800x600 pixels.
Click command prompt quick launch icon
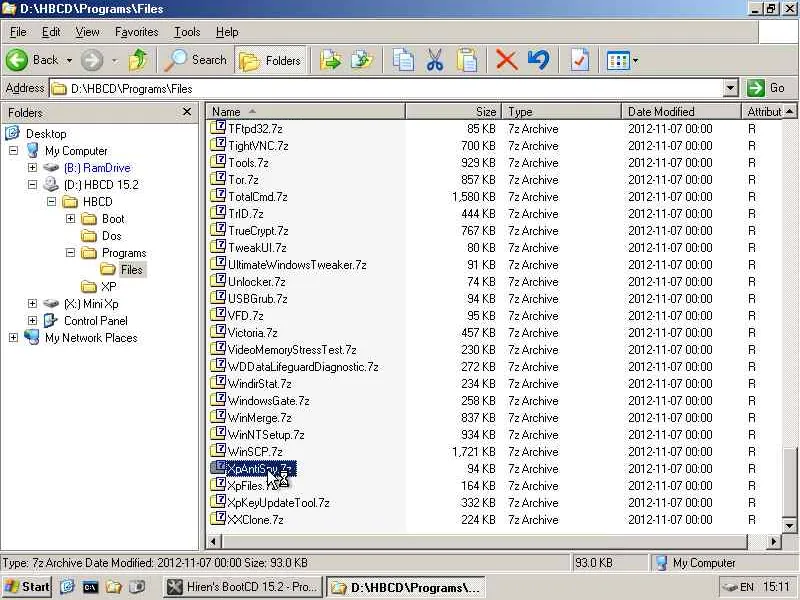(x=90, y=587)
